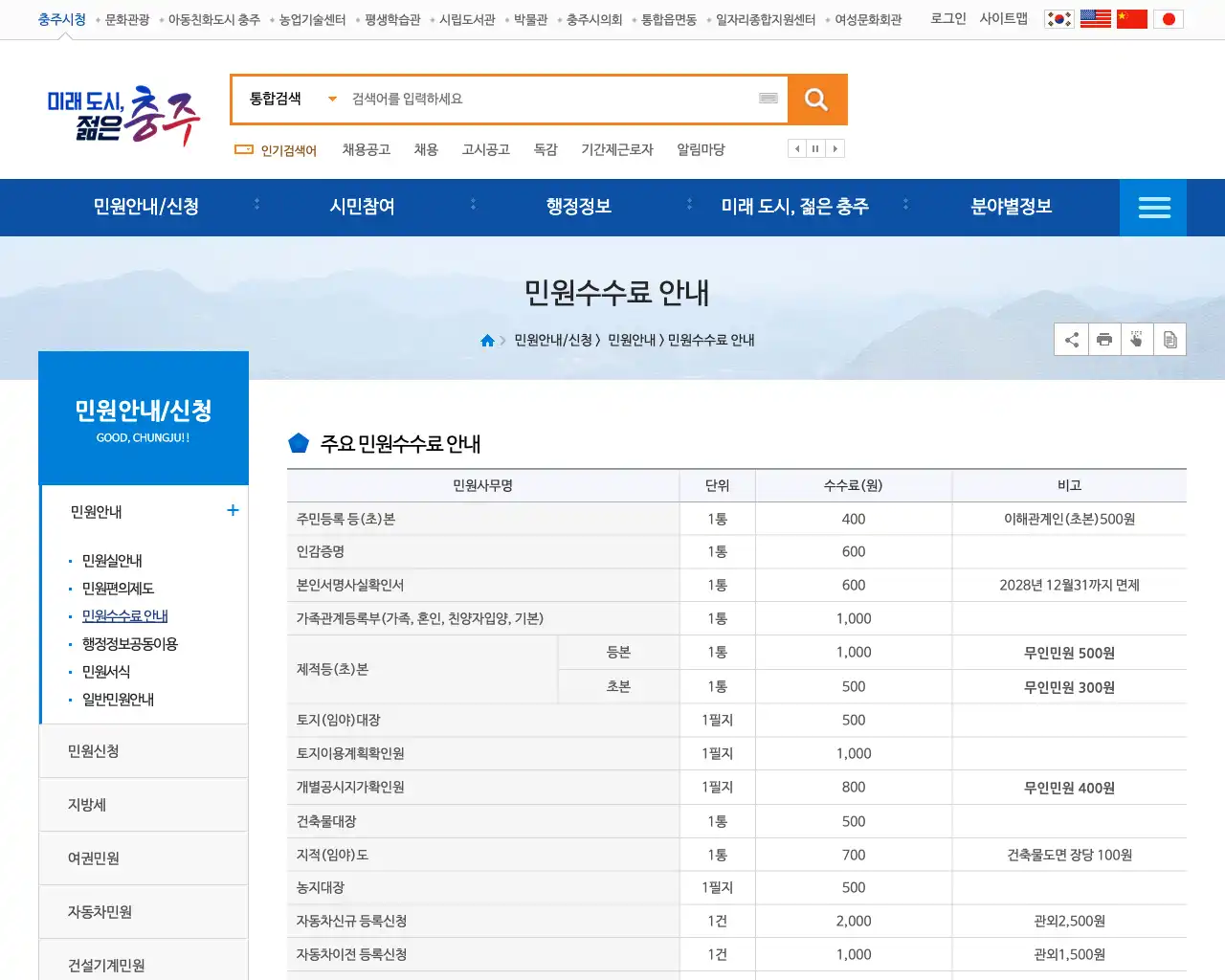Open 민원편의제도 sidebar link
Screen dimensions: 1225x980
pyautogui.click(x=118, y=589)
